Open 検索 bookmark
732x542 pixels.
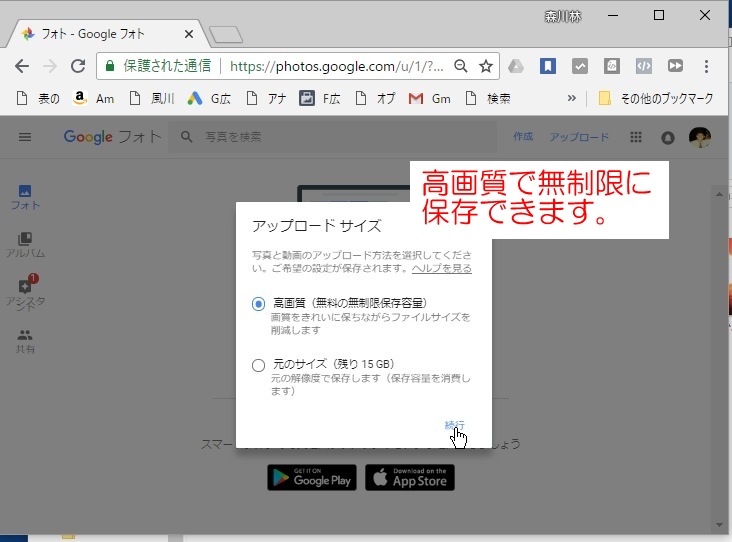pos(488,99)
